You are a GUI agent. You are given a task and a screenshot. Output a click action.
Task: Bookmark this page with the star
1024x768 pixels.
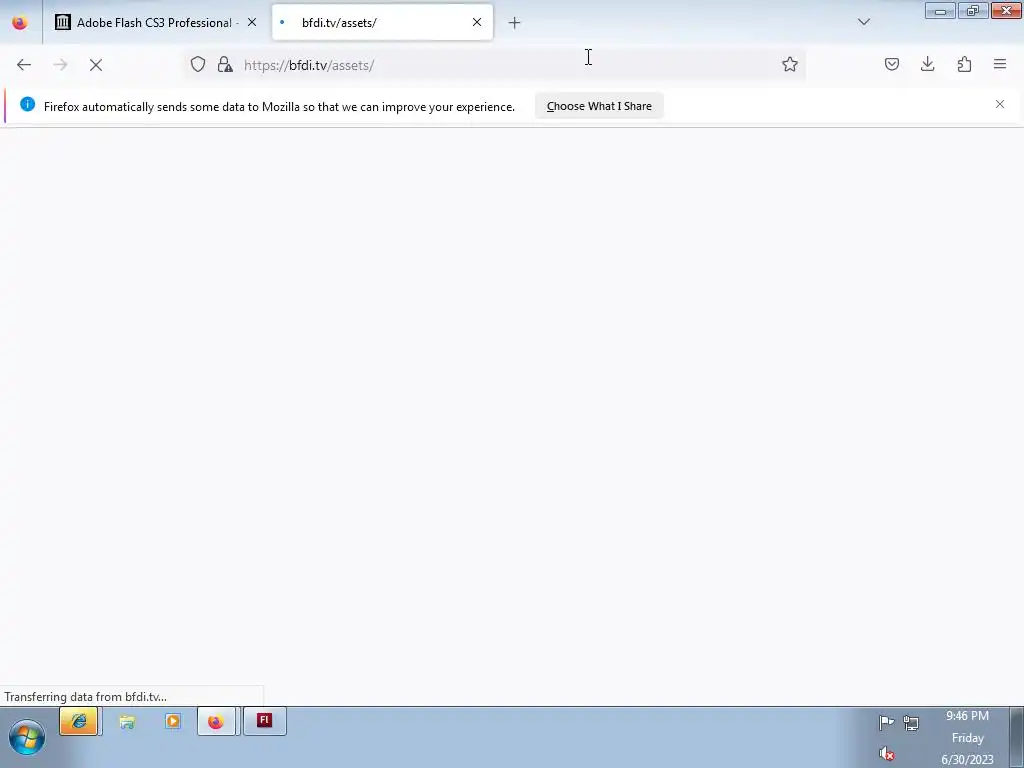pos(790,64)
